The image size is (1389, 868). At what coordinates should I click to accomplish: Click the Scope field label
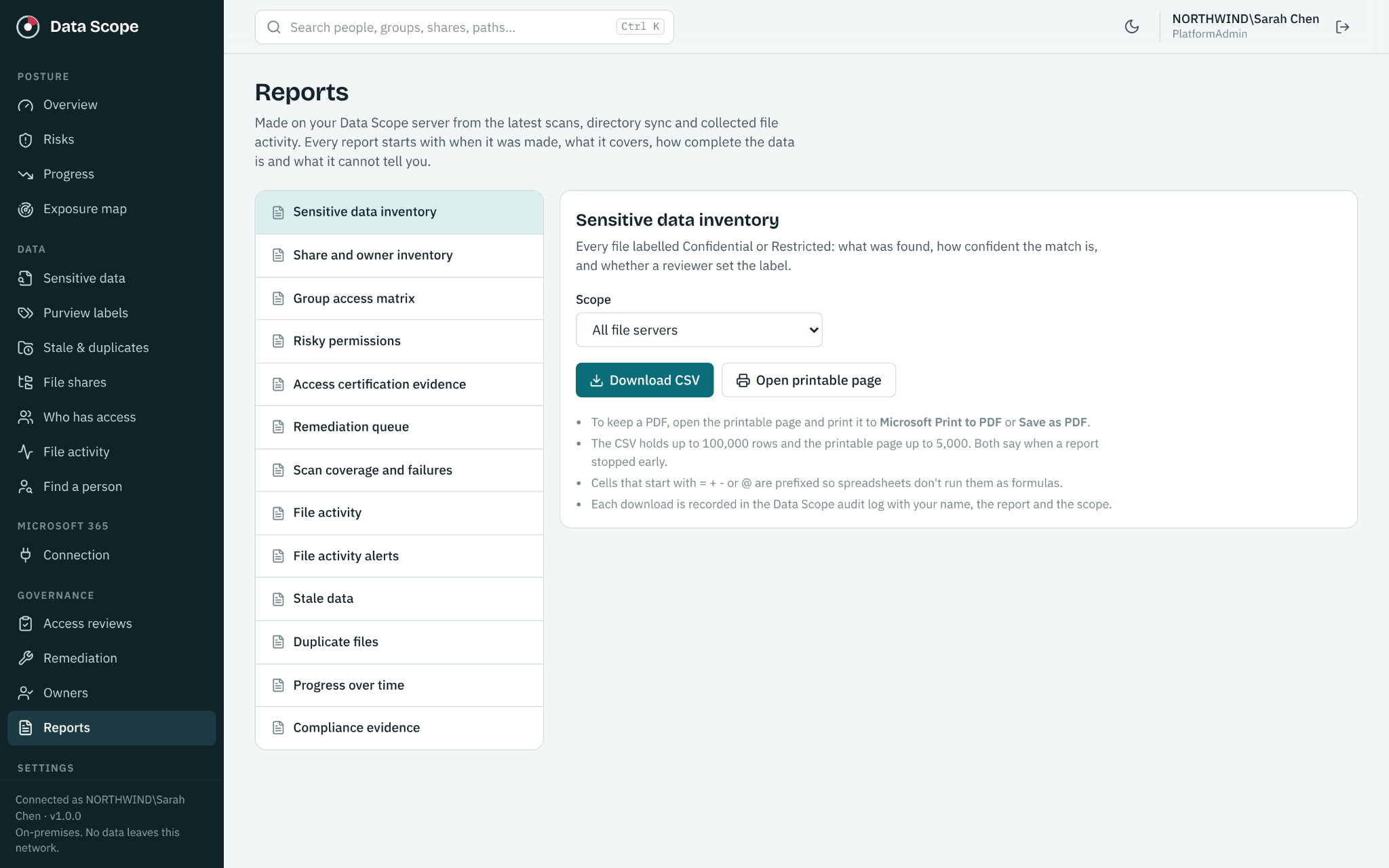pos(593,300)
